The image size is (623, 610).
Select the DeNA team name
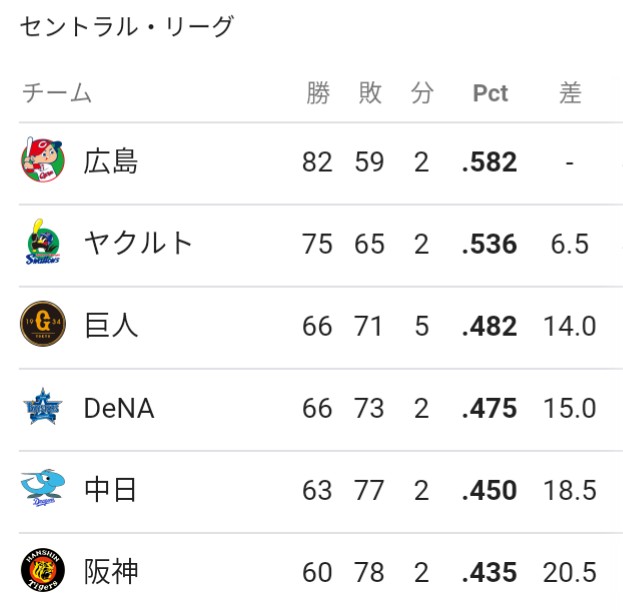(x=119, y=408)
